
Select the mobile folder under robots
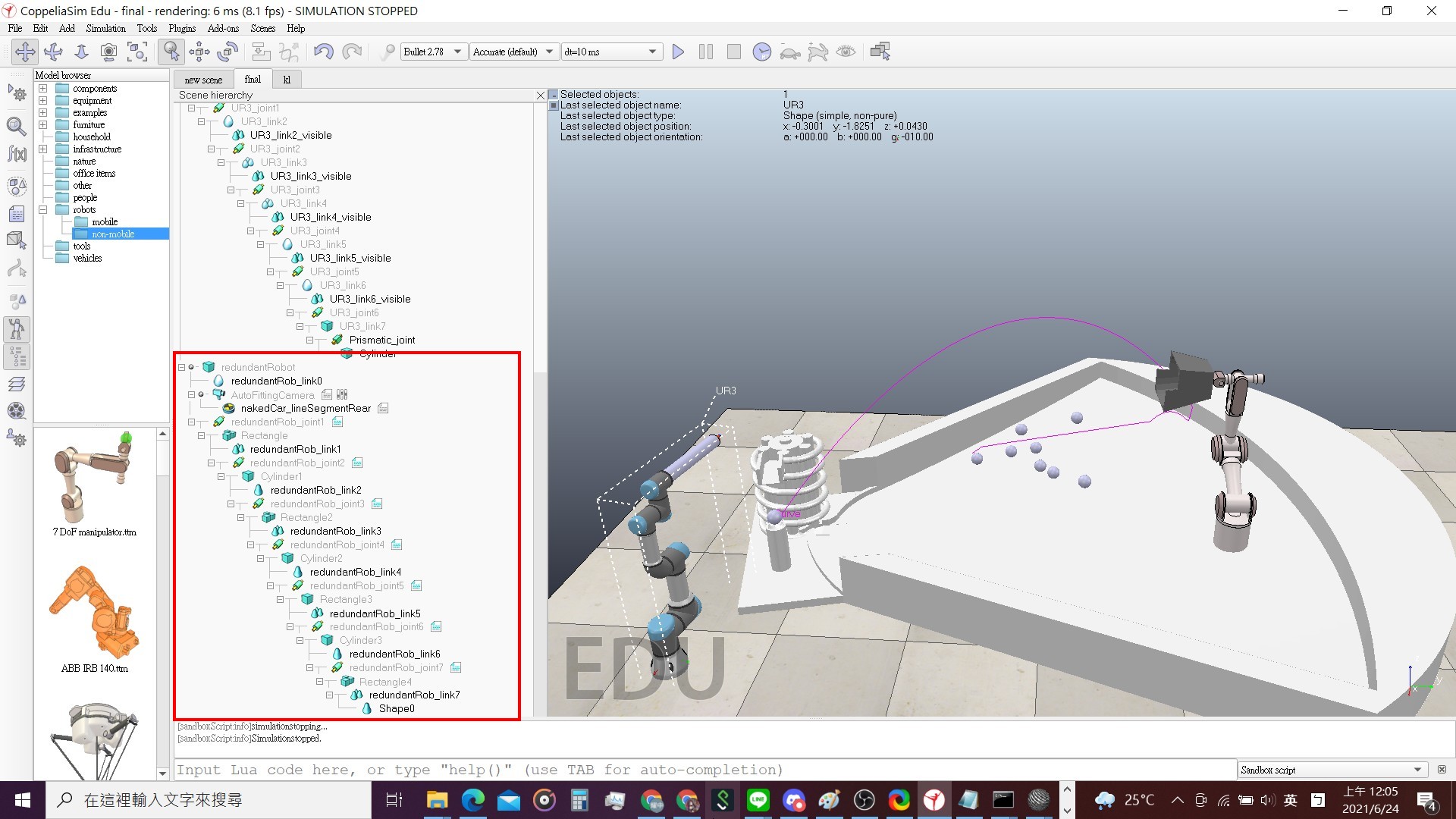[105, 222]
